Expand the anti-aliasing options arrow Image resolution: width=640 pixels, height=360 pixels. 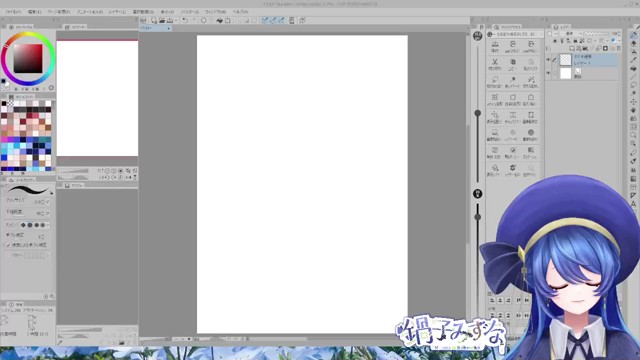(48, 225)
